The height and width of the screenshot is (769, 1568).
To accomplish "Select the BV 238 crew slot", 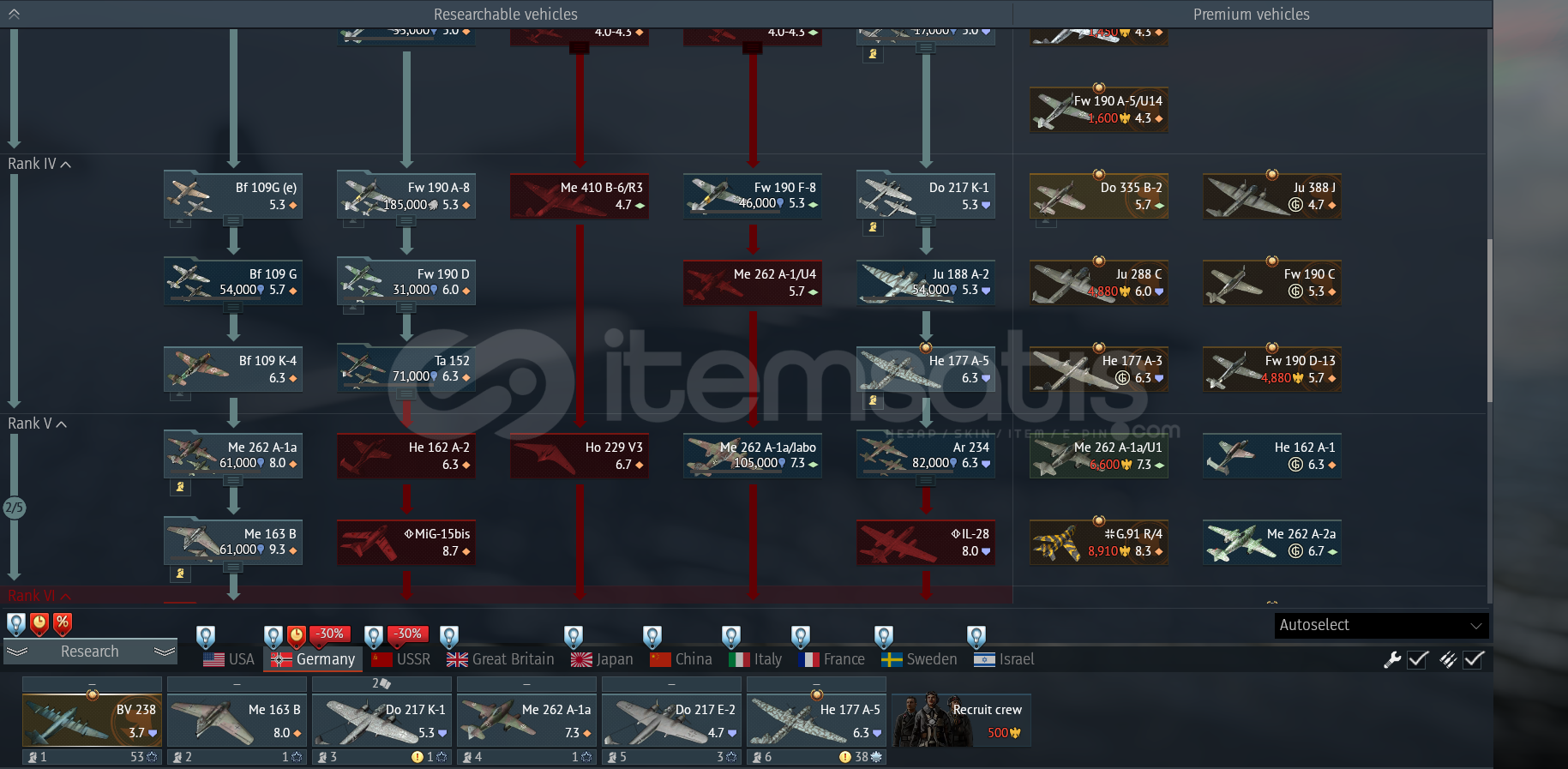I will tap(92, 720).
